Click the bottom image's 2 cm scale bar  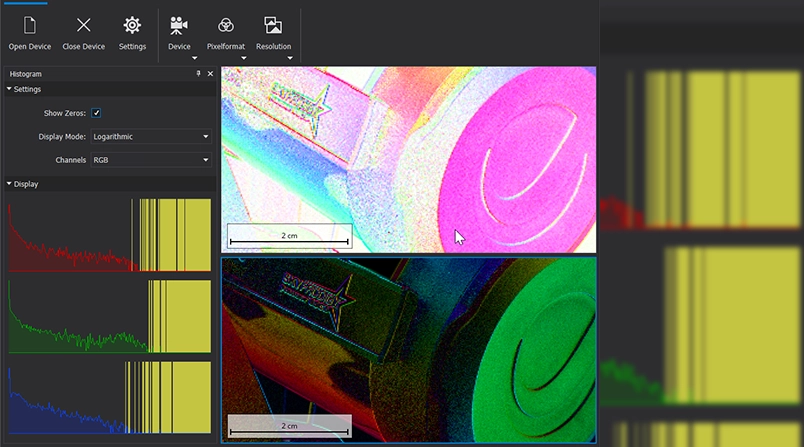[289, 427]
